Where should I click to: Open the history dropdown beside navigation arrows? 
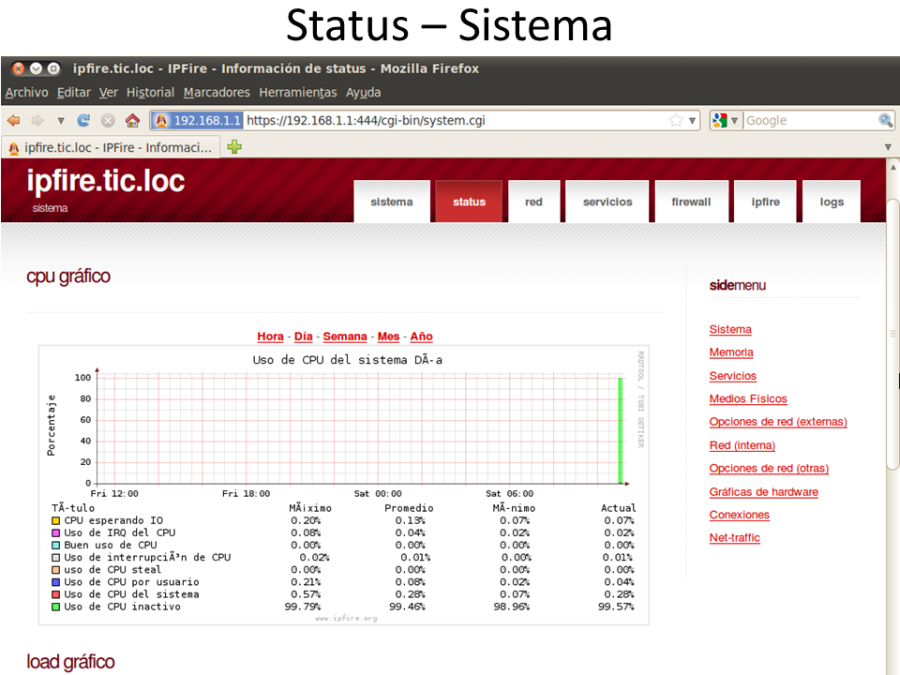click(60, 120)
